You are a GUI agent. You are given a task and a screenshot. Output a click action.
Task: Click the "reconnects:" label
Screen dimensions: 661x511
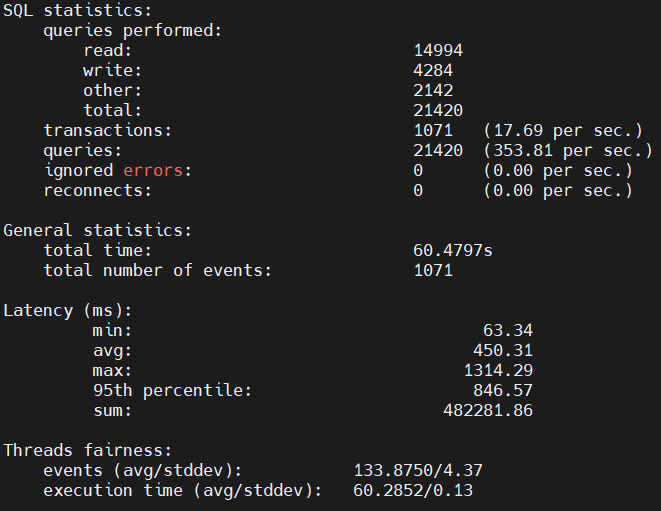coord(98,190)
